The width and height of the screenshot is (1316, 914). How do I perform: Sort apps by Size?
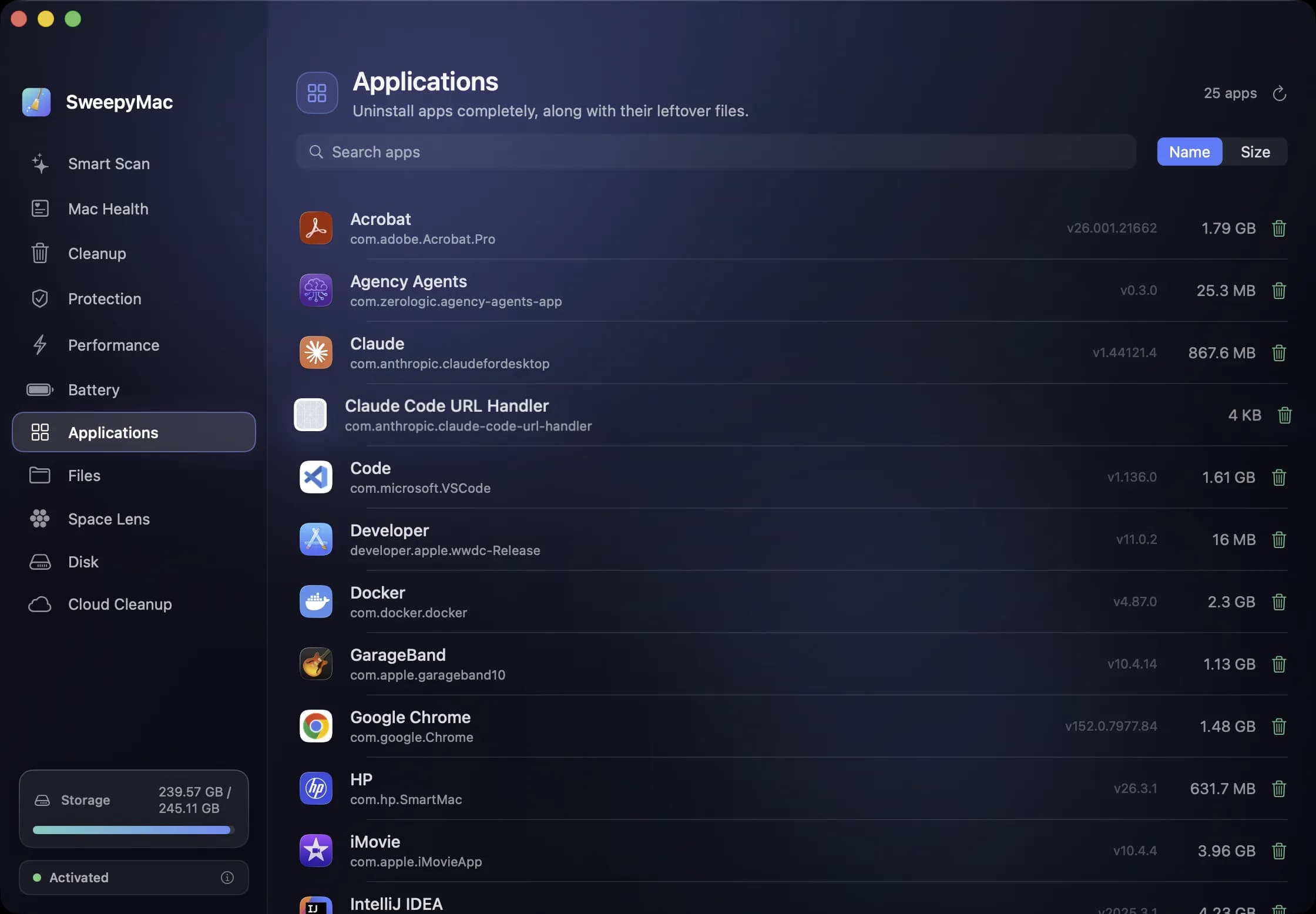pyautogui.click(x=1255, y=152)
